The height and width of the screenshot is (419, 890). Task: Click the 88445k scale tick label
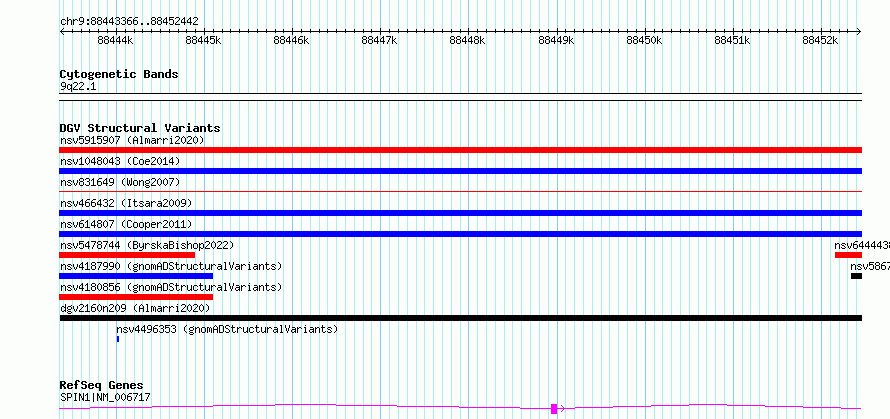coord(203,40)
